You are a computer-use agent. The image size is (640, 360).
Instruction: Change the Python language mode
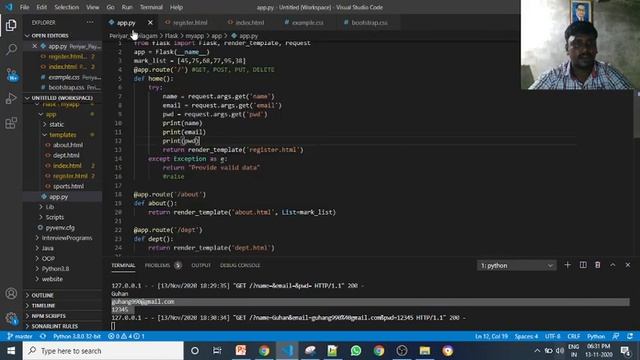[x=596, y=336]
